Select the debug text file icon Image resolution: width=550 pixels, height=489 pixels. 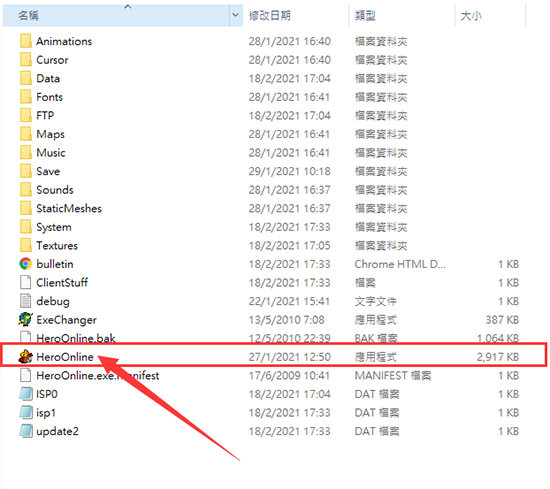(x=26, y=301)
